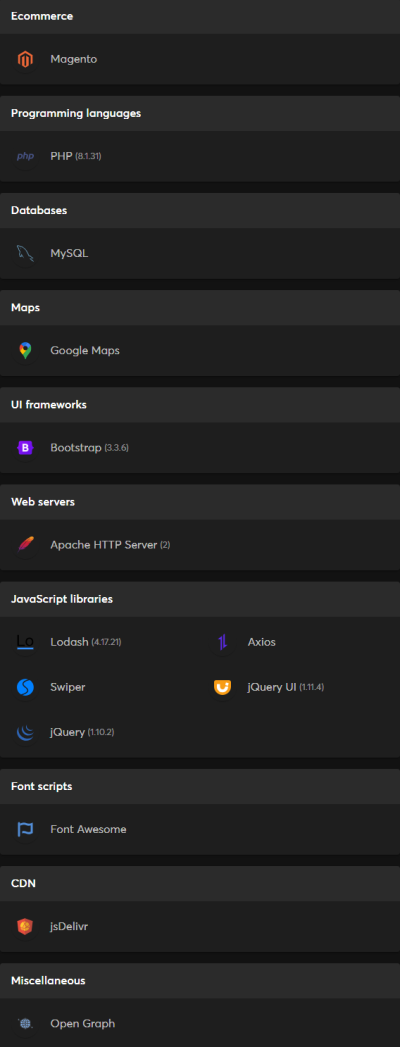Click the Bootstrap B icon
Image resolution: width=400 pixels, height=1047 pixels.
[x=25, y=448]
